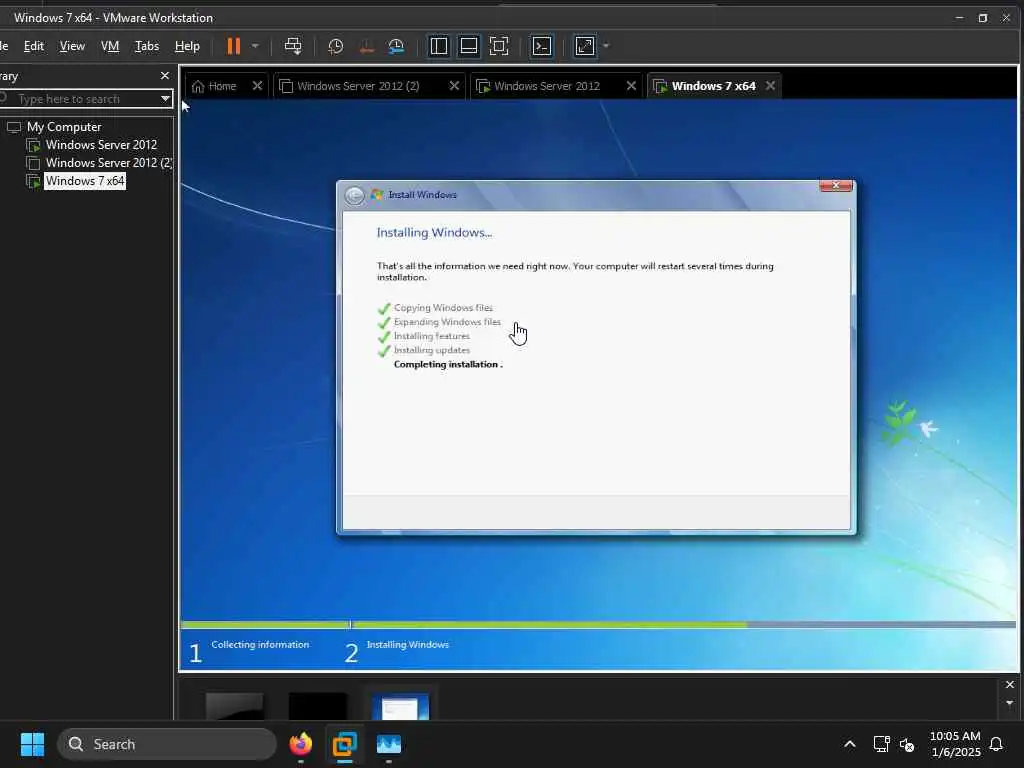The image size is (1024, 768).
Task: Enter full screen mode icon
Action: coord(499,46)
